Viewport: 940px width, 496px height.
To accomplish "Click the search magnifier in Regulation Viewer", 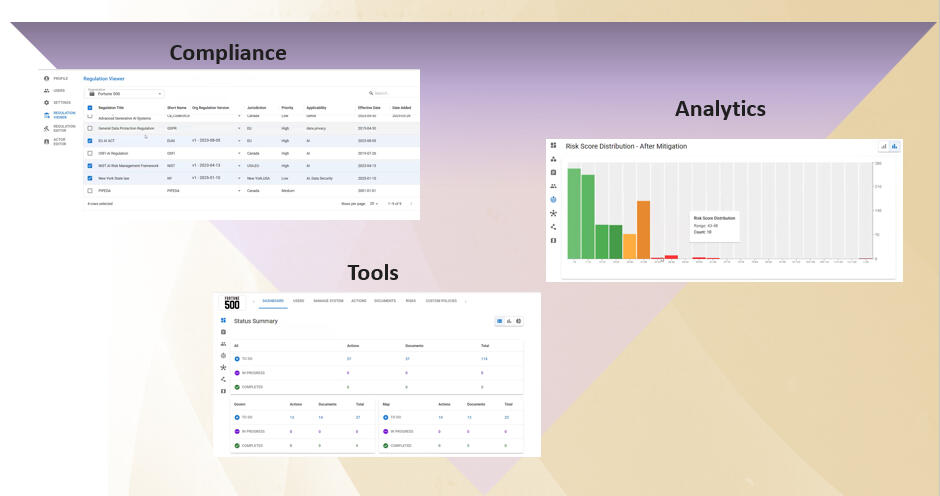I will pos(371,93).
